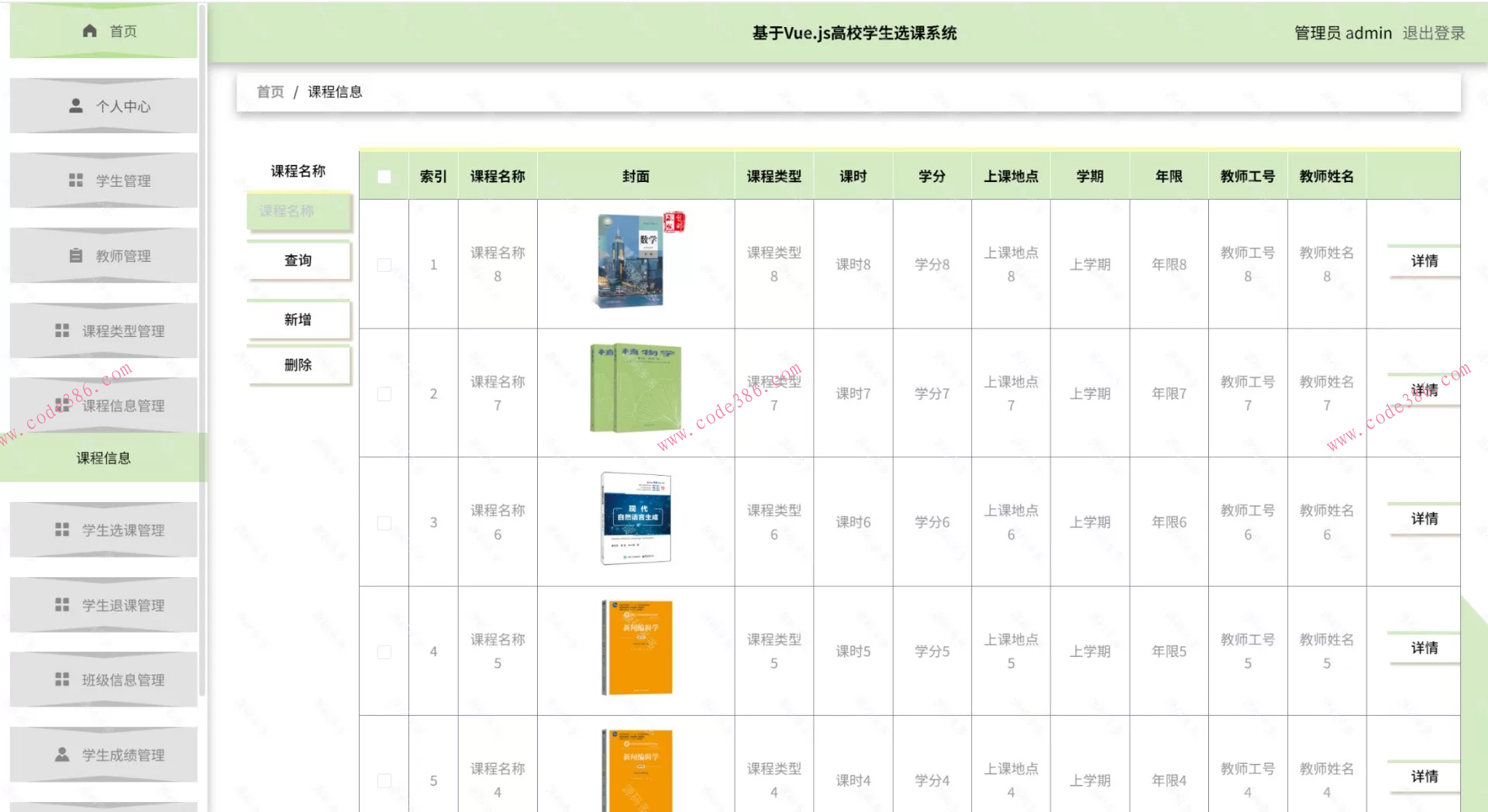Check the checkbox for 课程名称7 row
1488x812 pixels.
(x=384, y=394)
